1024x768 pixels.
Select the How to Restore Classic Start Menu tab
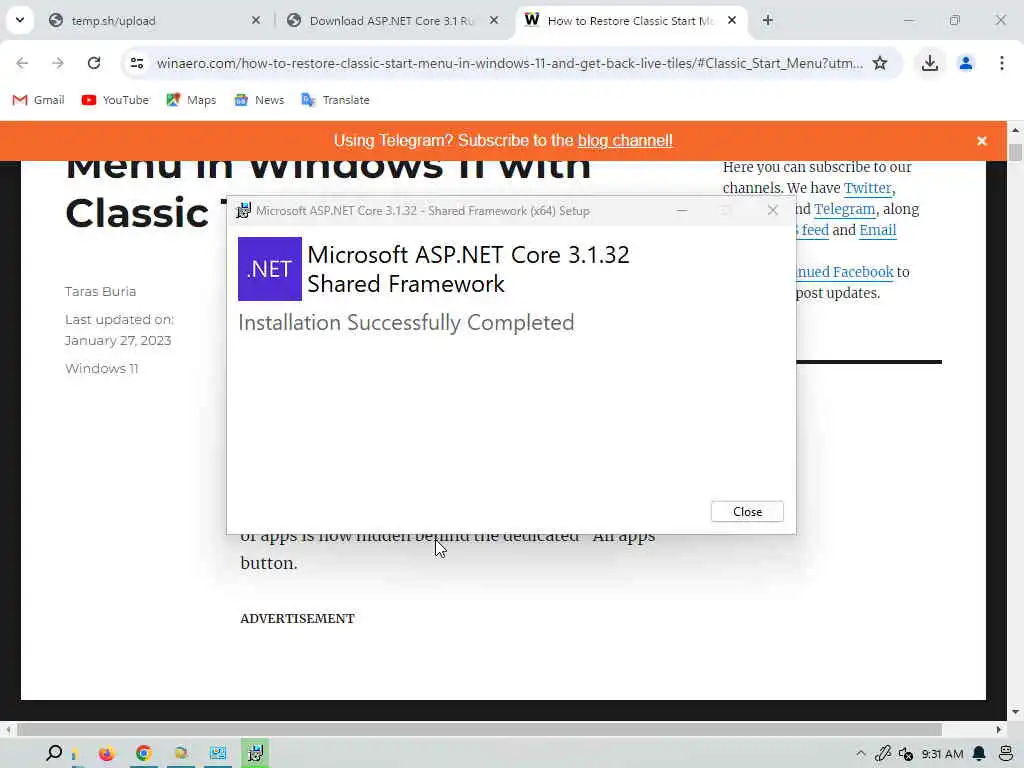click(x=630, y=21)
